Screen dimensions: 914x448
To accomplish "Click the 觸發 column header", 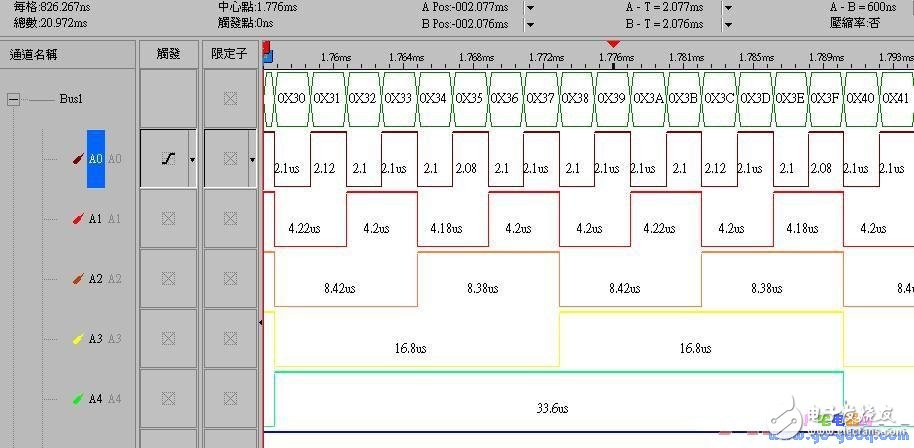I will click(x=168, y=54).
